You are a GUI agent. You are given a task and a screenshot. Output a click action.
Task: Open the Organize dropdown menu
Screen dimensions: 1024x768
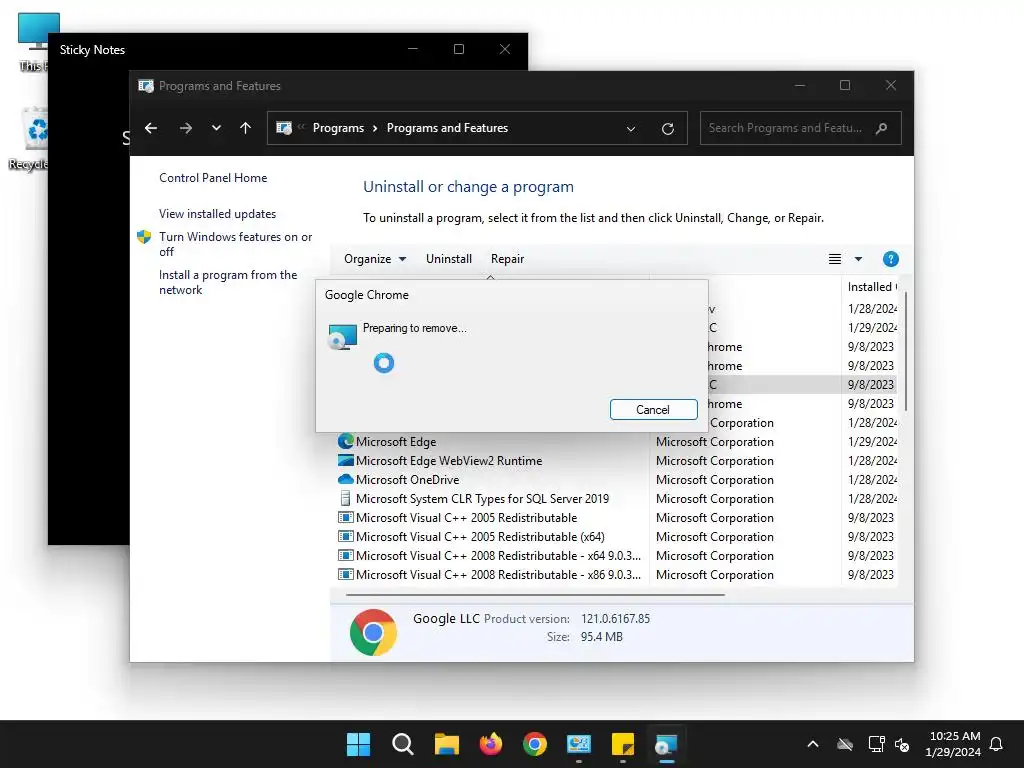tap(375, 259)
